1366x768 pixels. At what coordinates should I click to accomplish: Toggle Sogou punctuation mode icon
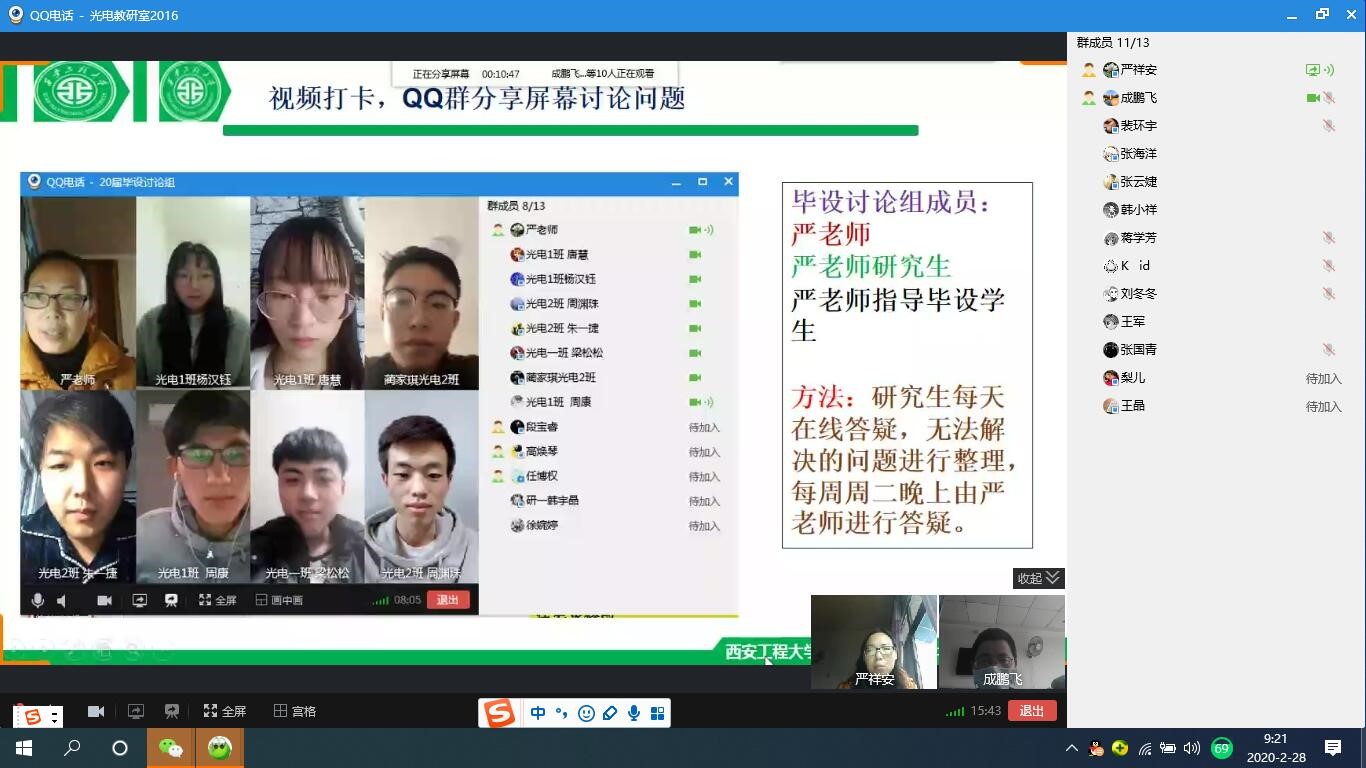pyautogui.click(x=562, y=713)
